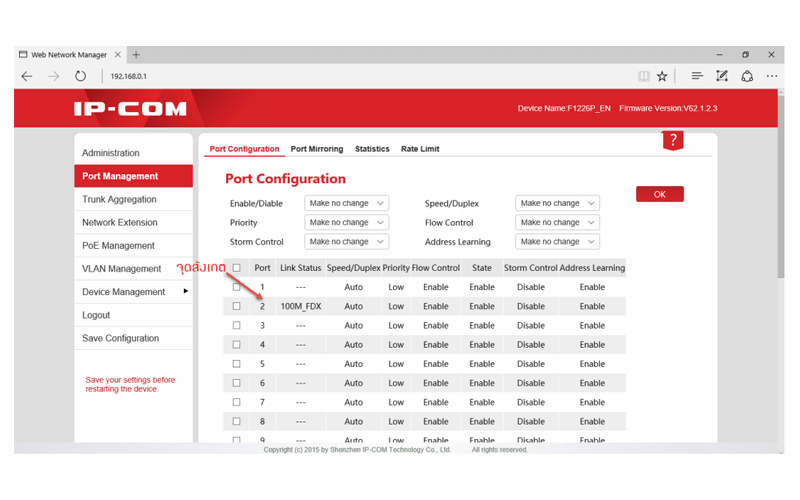Click the 100M_FDX link status cell
Screen dimensions: 800x500
301,306
